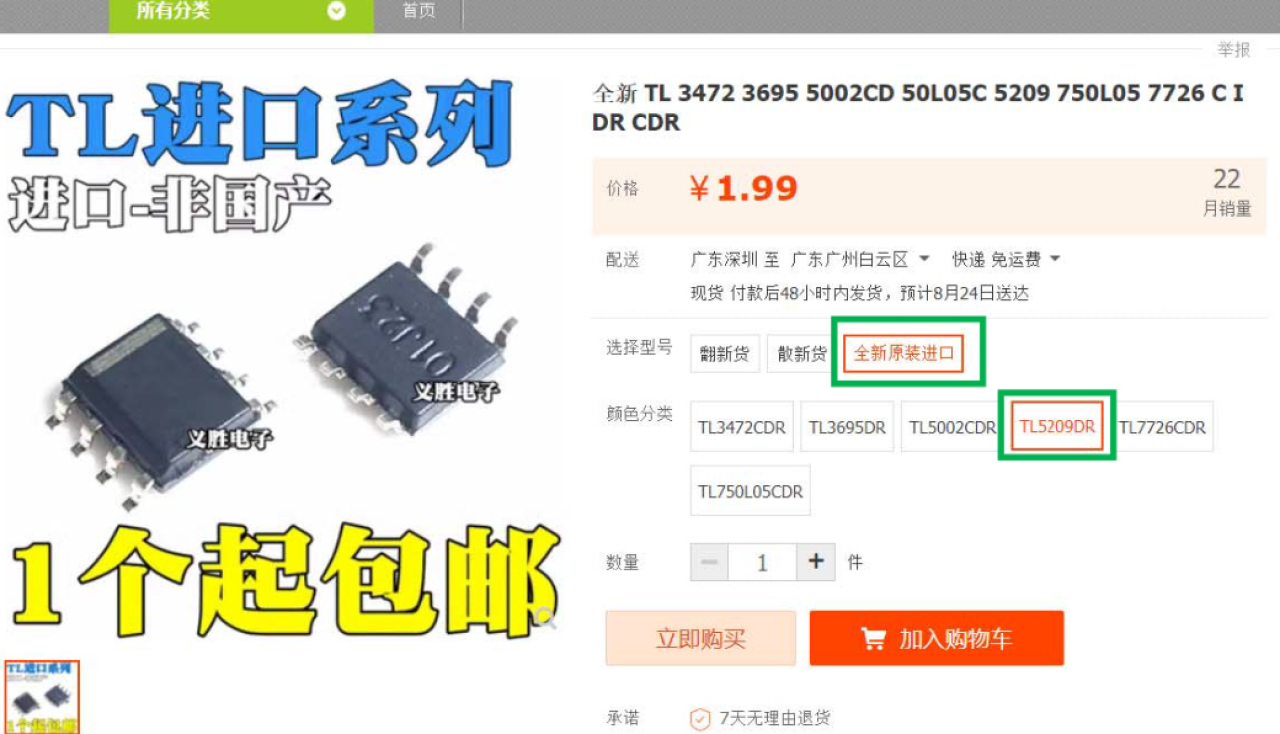Increase quantity with the plus button
Screen dimensions: 1280x734
click(815, 562)
